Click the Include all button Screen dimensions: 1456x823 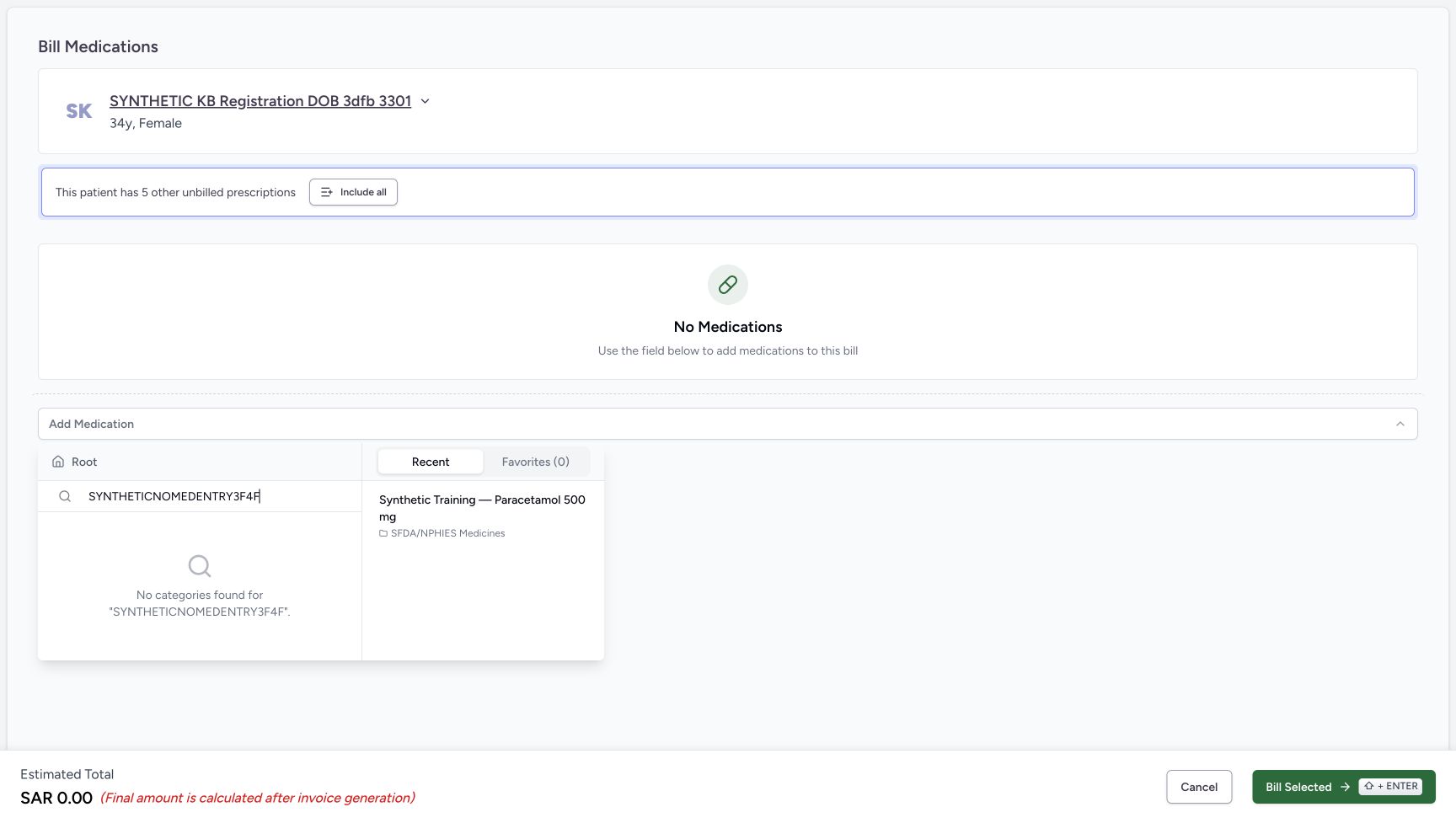353,192
